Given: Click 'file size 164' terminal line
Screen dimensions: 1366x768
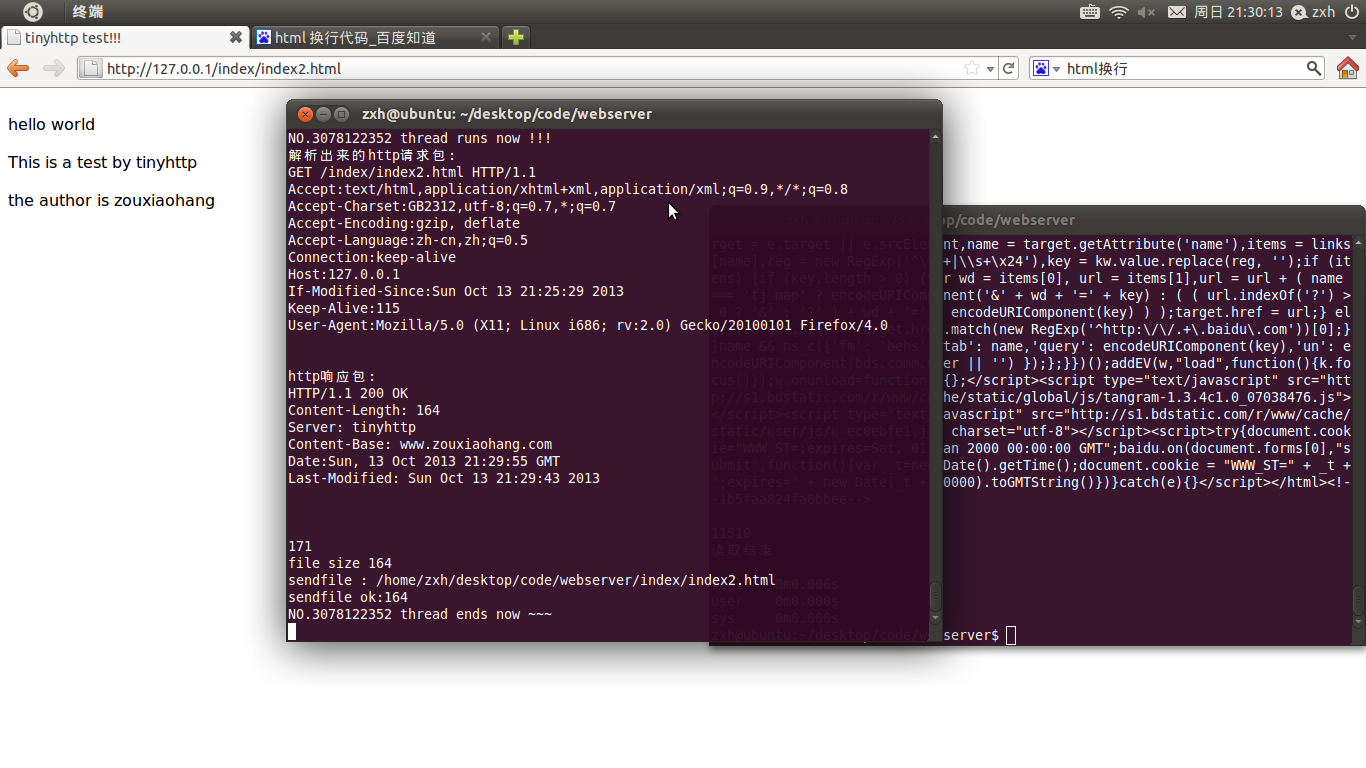Looking at the screenshot, I should click(340, 563).
